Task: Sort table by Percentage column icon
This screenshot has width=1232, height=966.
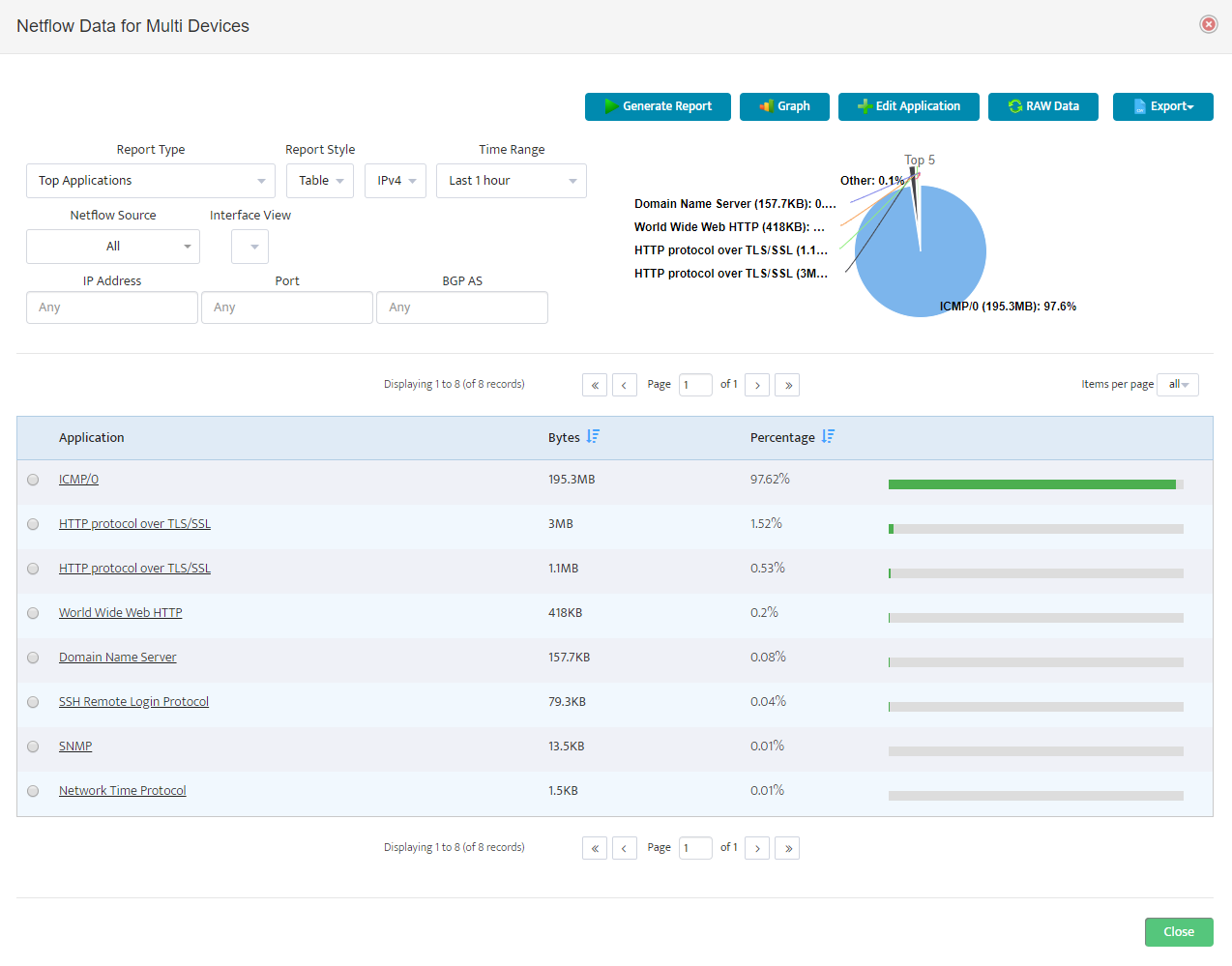Action: pos(828,437)
